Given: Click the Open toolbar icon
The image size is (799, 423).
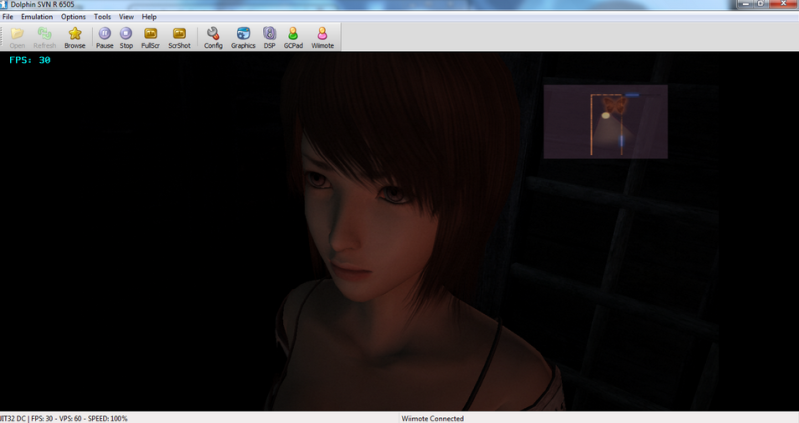Looking at the screenshot, I should 17,38.
